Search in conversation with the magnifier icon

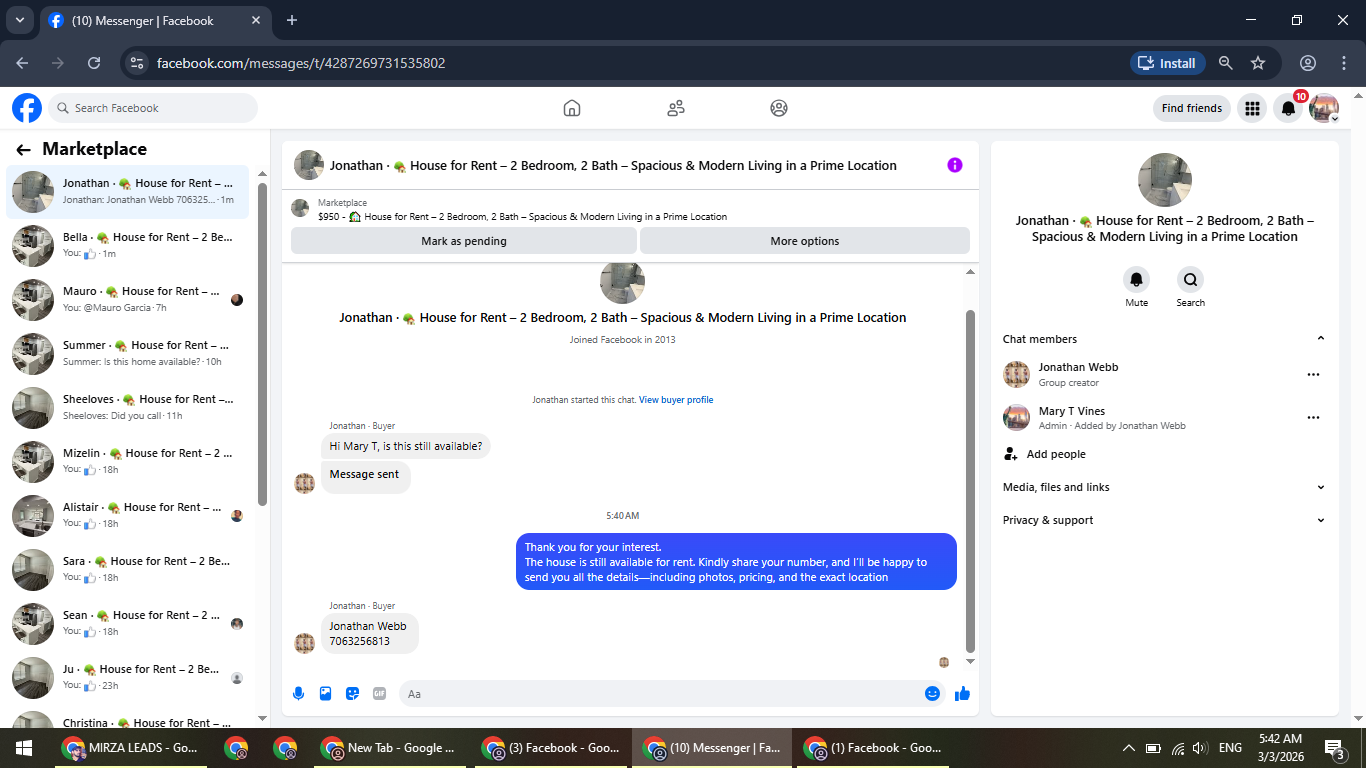(x=1190, y=279)
